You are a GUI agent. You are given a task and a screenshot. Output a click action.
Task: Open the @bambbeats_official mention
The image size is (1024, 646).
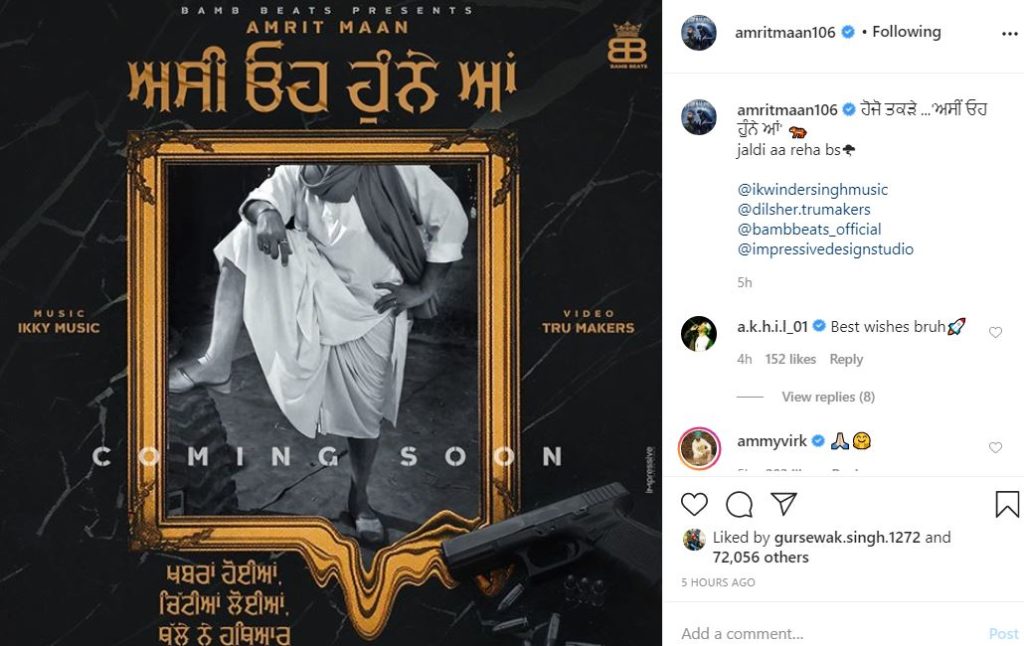click(x=809, y=229)
